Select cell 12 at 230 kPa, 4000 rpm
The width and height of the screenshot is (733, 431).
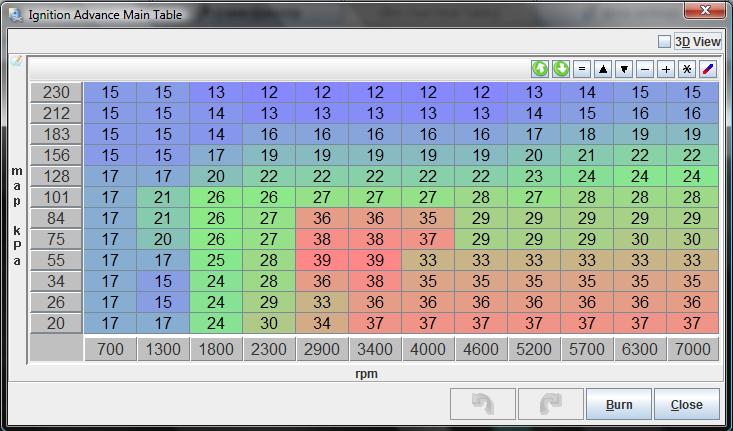[x=428, y=93]
